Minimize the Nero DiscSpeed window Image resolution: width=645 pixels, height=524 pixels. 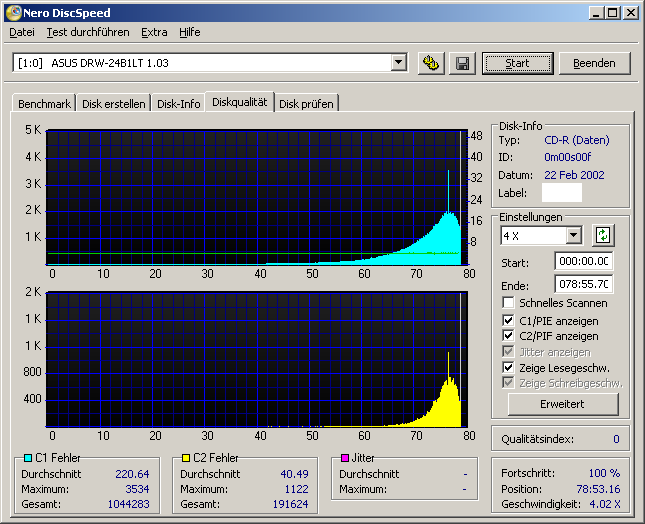point(595,13)
